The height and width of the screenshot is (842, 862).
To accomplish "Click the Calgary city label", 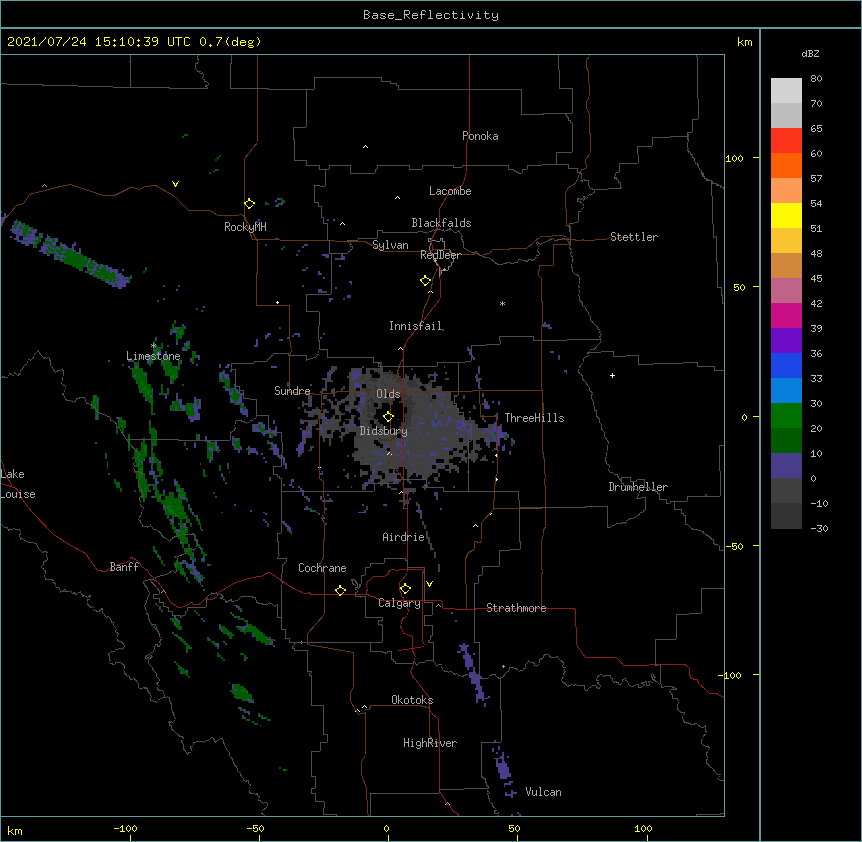I will coord(399,603).
